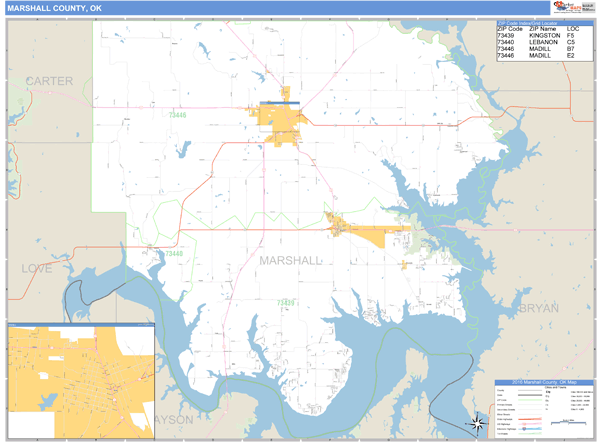Click the map legend box at bottom right
Screen dimensions: 600x442
coord(543,407)
